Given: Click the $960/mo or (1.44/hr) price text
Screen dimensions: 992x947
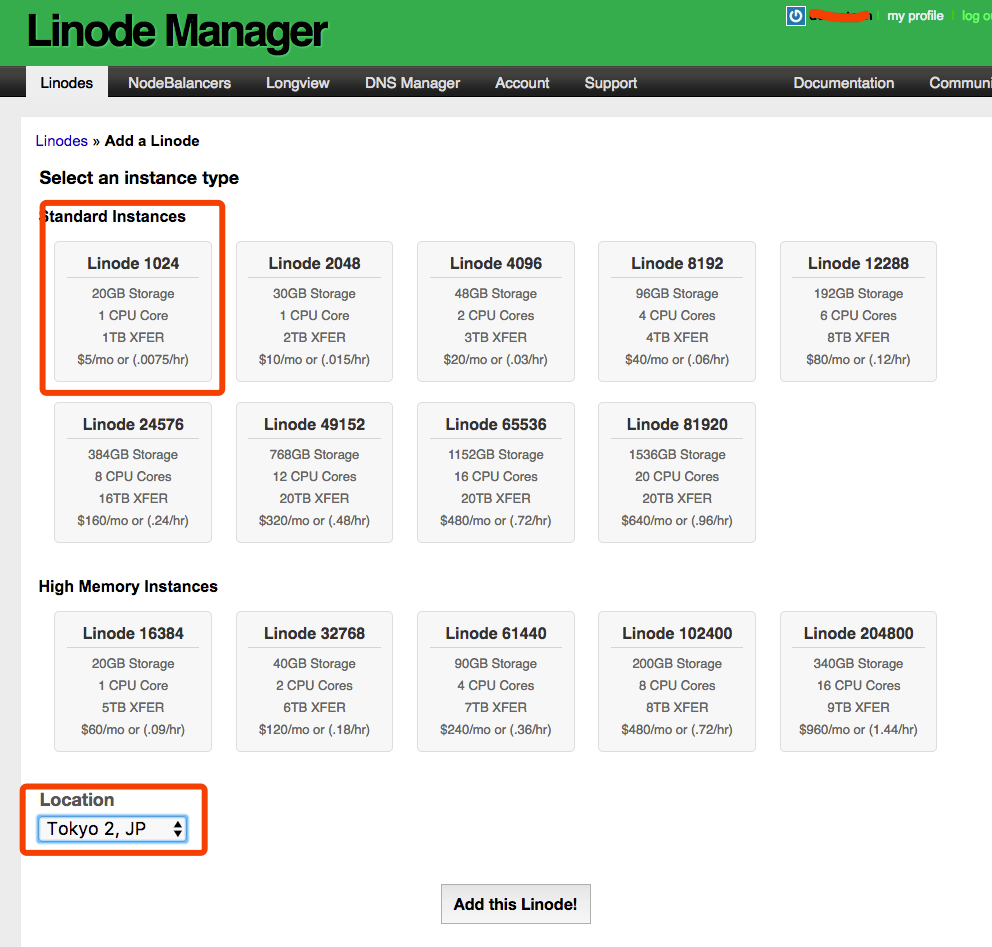Looking at the screenshot, I should [859, 729].
